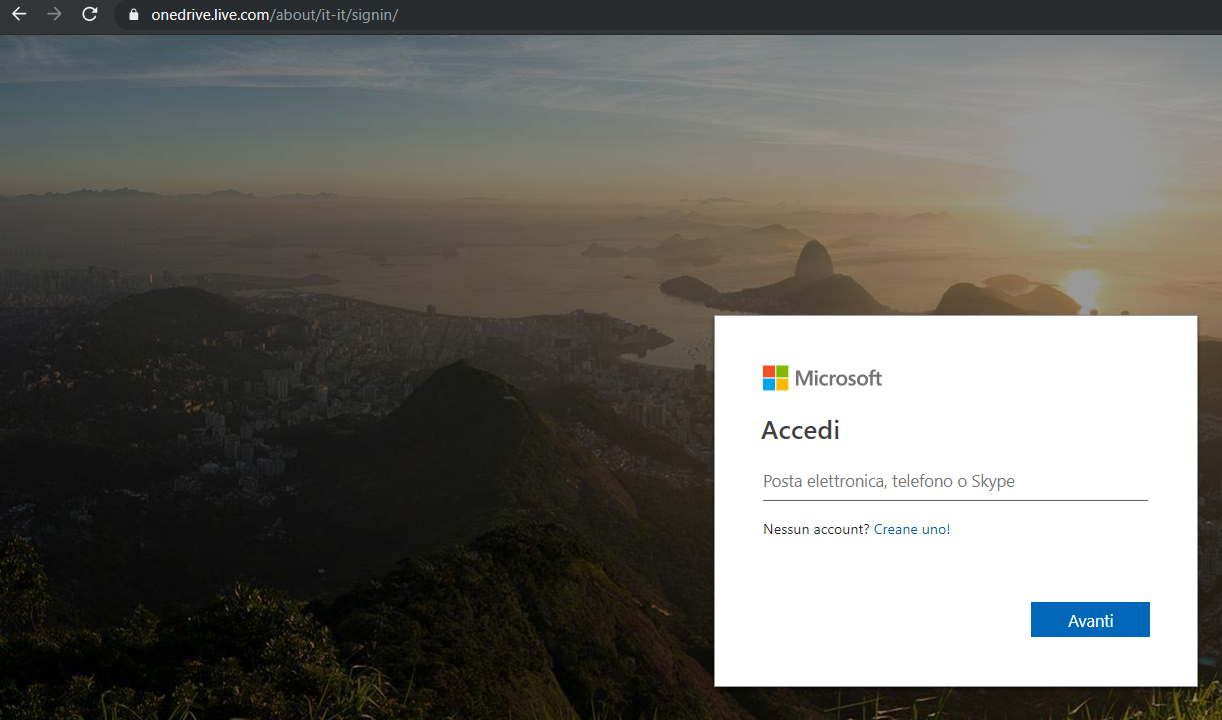Open the 'Creane uno!' link
This screenshot has height=720, width=1222.
pyautogui.click(x=911, y=529)
